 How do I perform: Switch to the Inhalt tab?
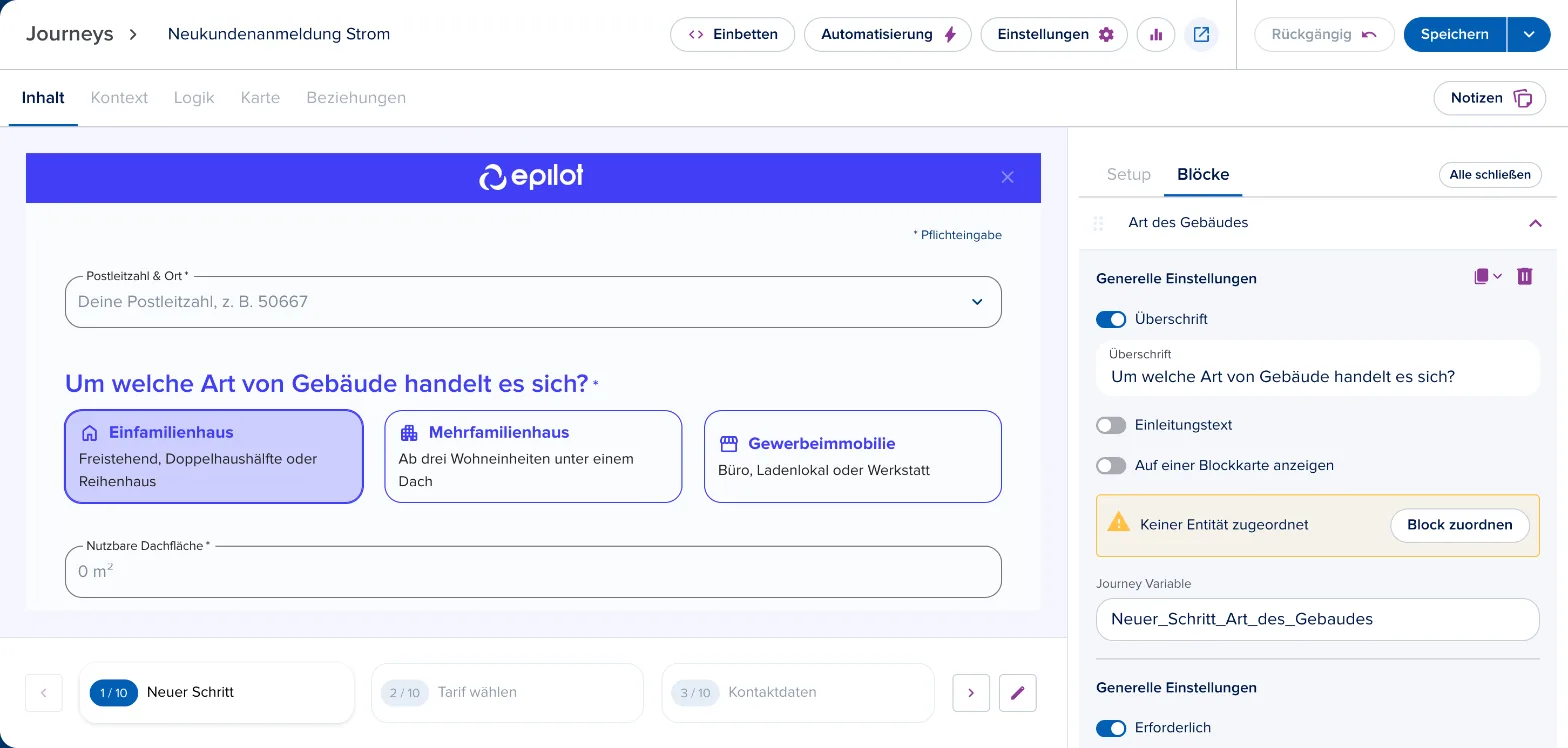tap(43, 98)
